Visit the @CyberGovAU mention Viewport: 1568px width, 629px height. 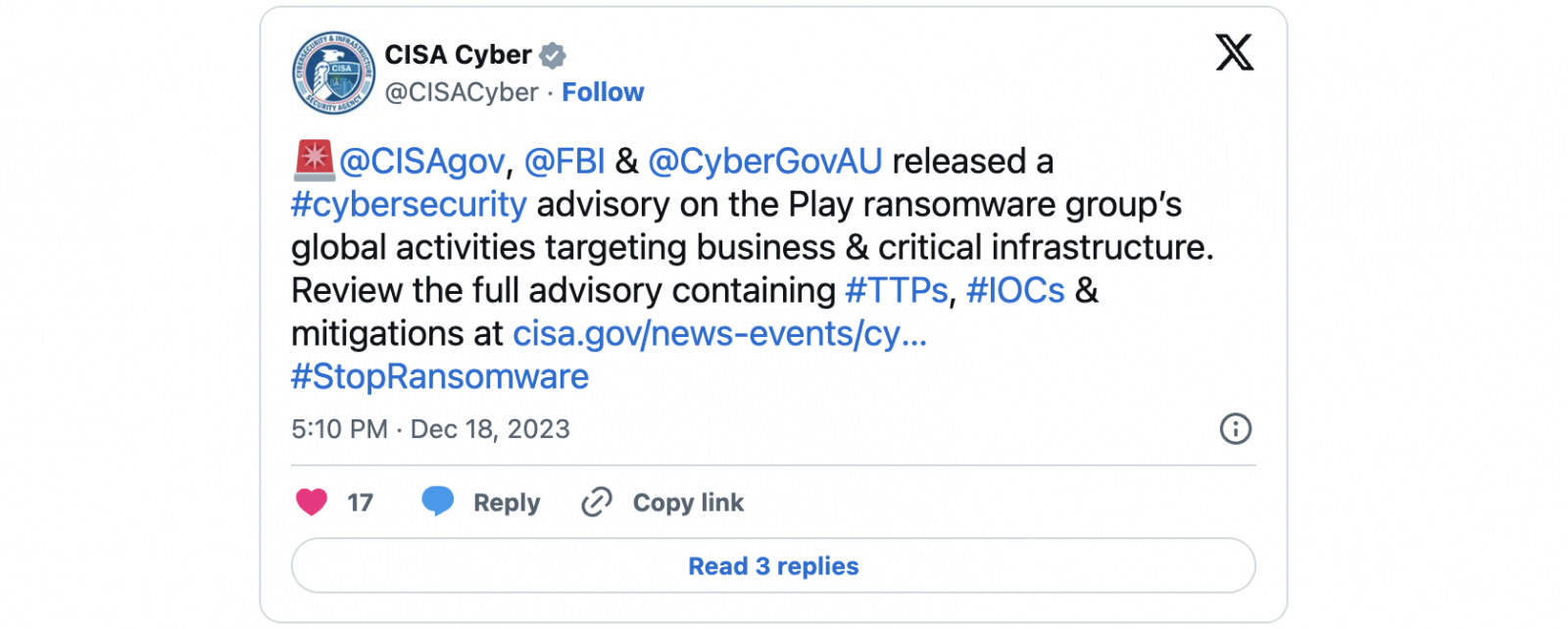point(765,162)
